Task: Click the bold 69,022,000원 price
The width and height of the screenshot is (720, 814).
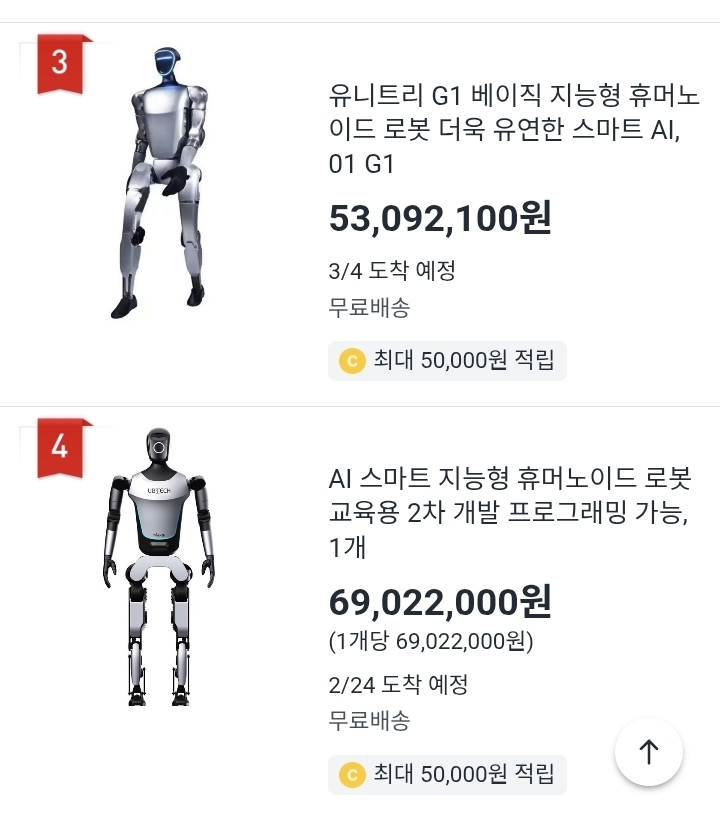Action: 440,601
